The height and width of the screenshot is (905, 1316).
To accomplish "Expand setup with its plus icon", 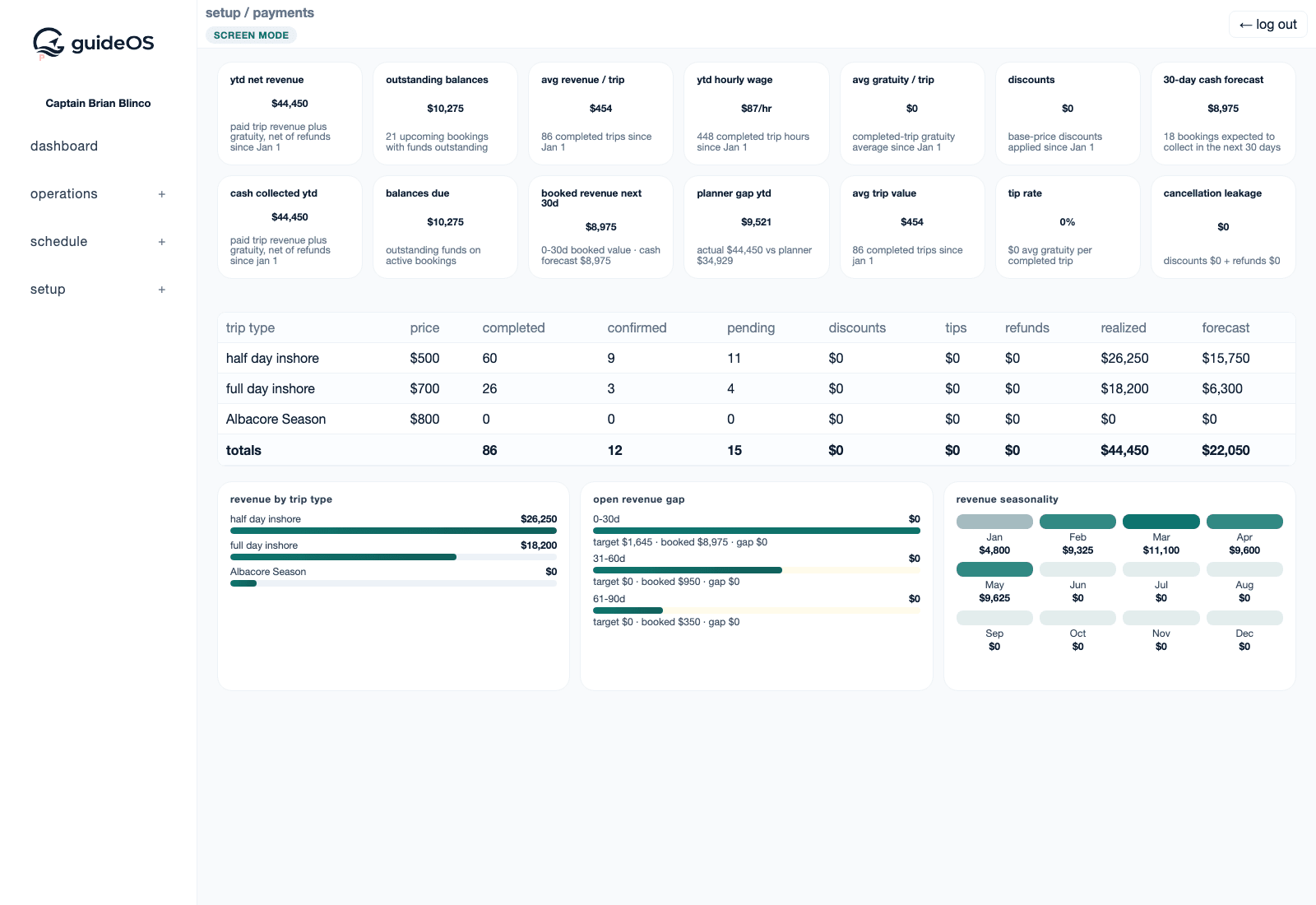I will click(162, 290).
